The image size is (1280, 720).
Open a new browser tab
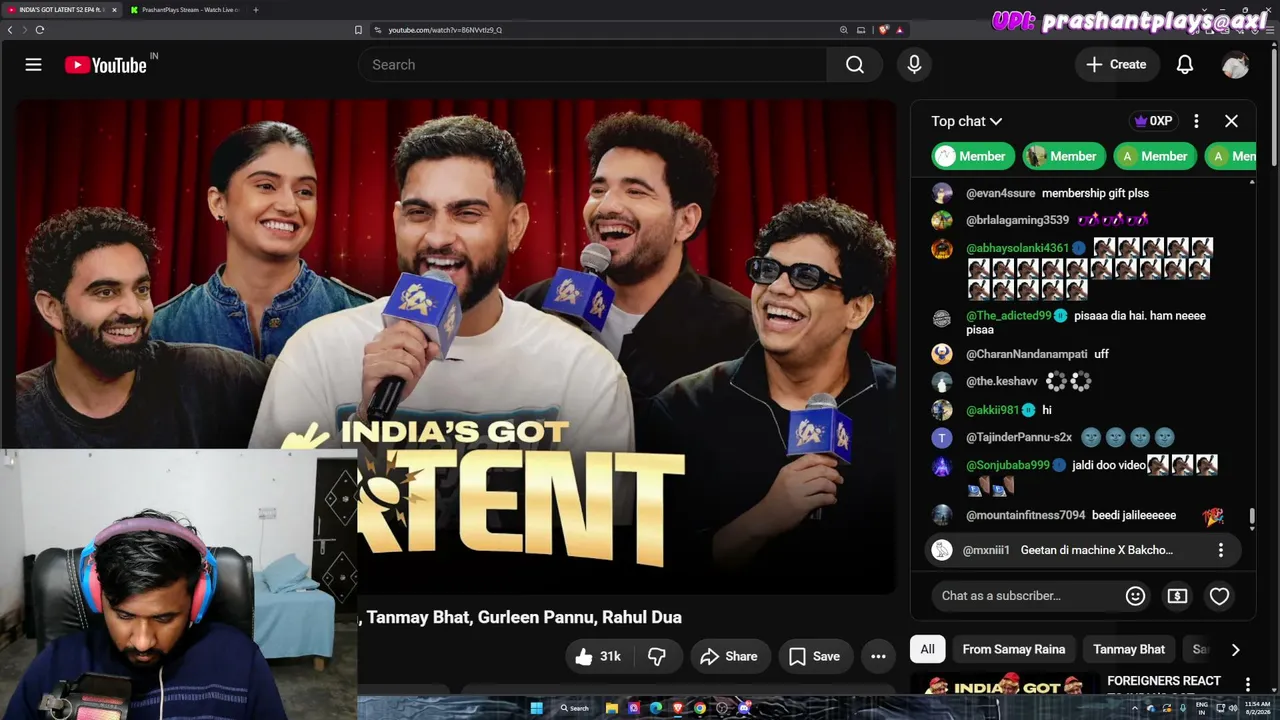256,10
